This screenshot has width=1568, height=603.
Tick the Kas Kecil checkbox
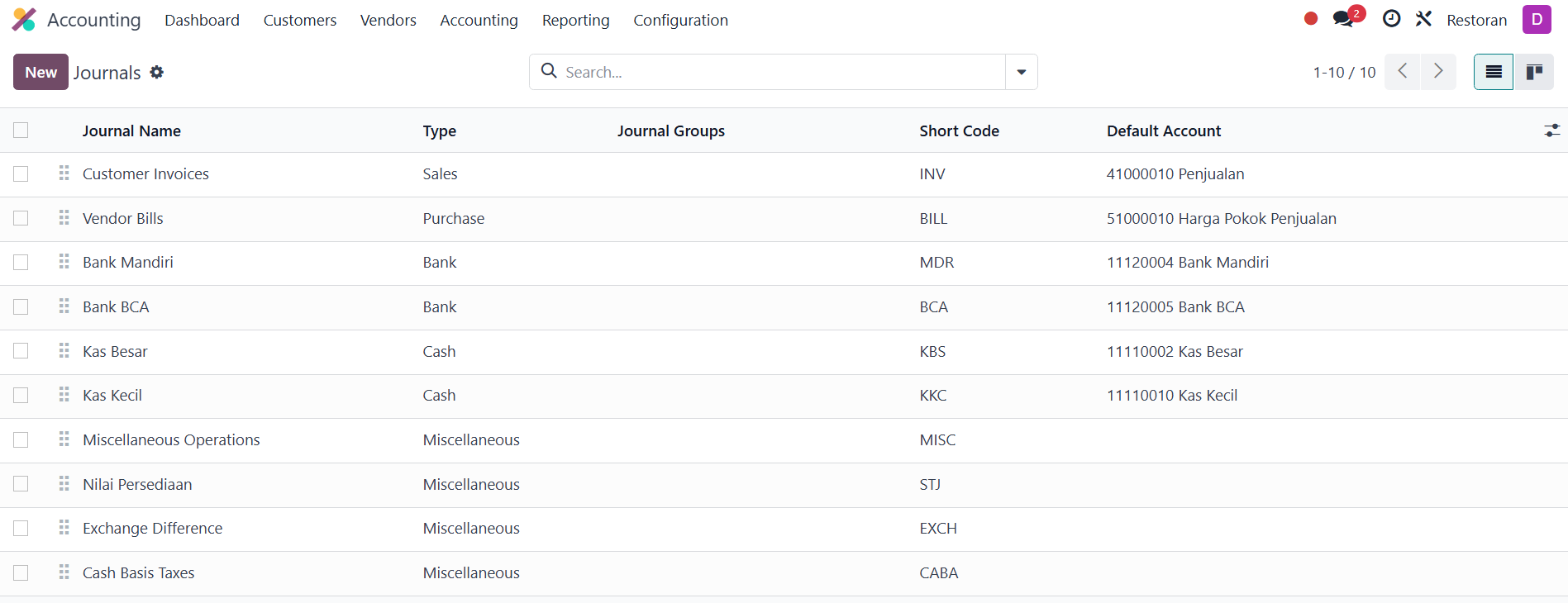coord(21,395)
